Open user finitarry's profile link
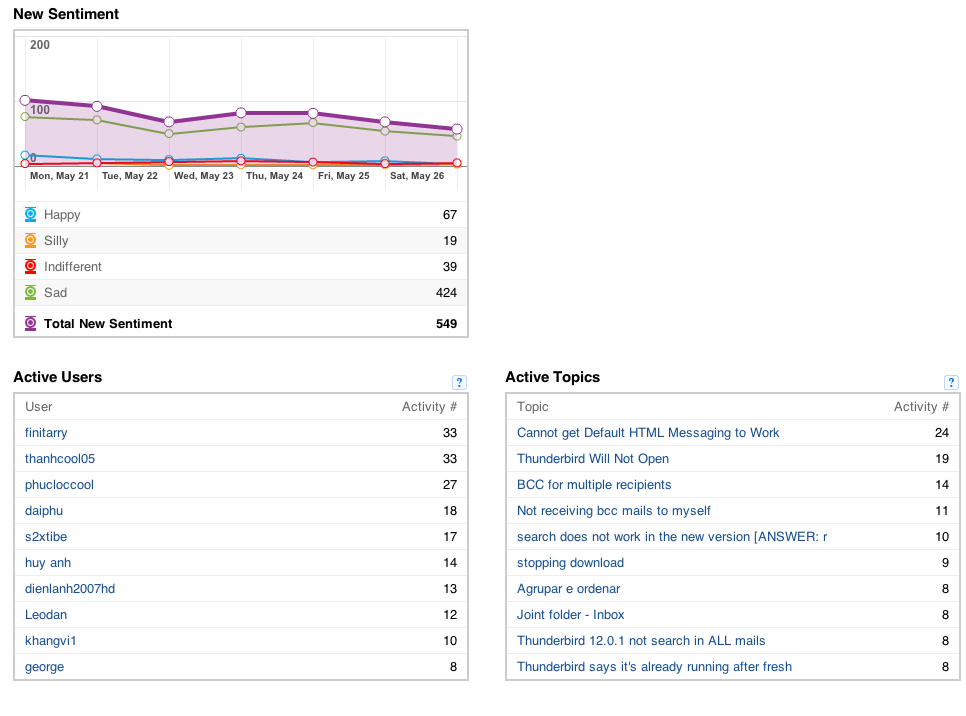The width and height of the screenshot is (966, 716). click(x=46, y=433)
